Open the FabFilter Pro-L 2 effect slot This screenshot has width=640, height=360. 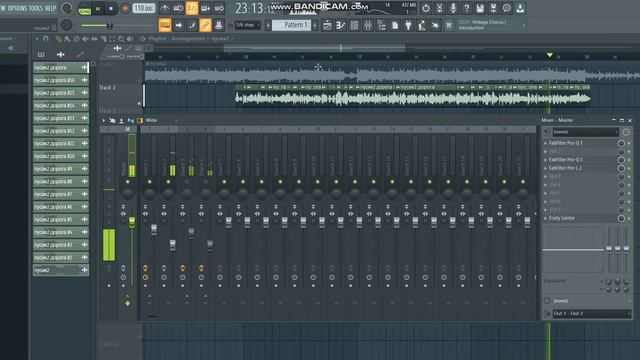pyautogui.click(x=565, y=168)
